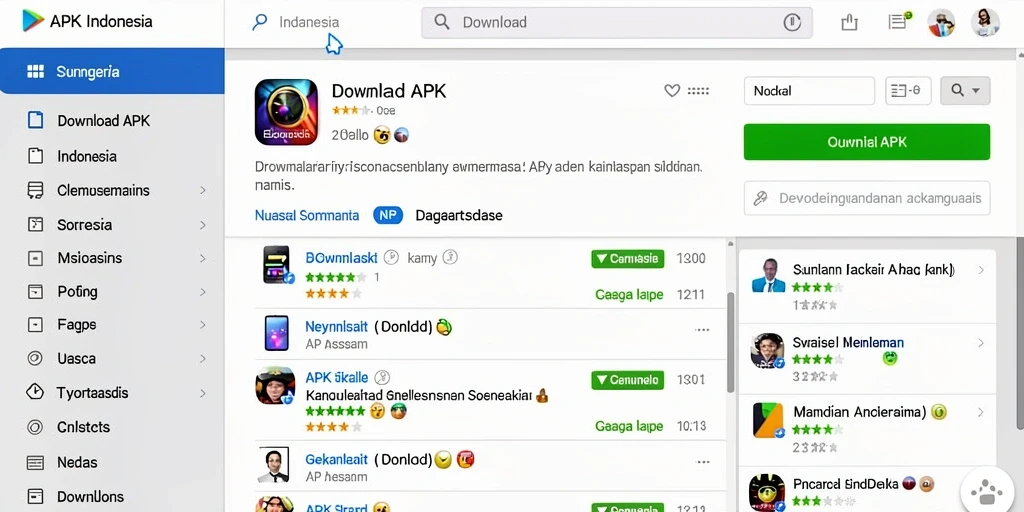Click the BOwnnlaskt phone app icon
Screen dimensions: 1024x512
[278, 265]
